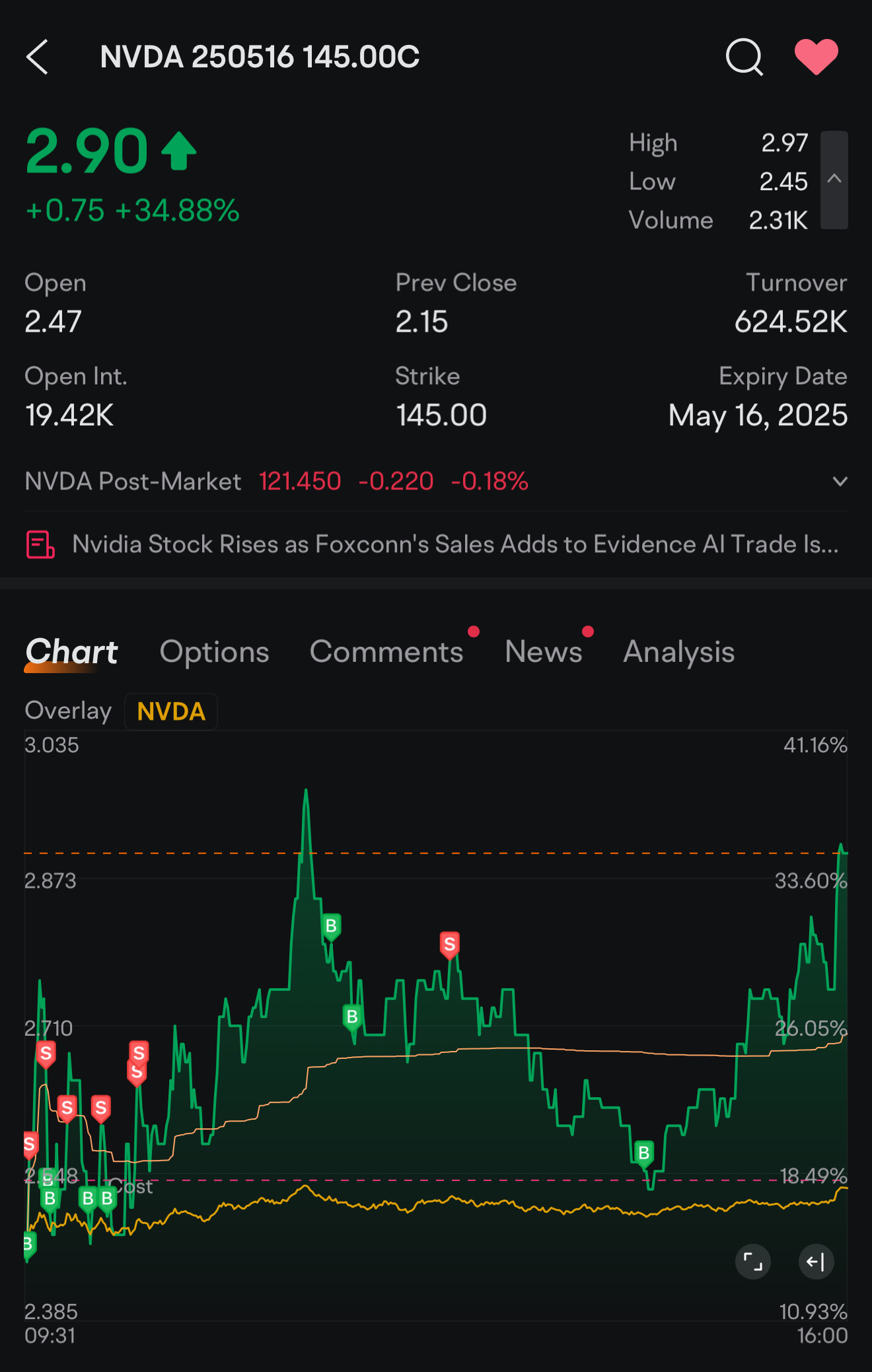Open the Foxconn news headline
This screenshot has height=1372, width=872.
coord(455,544)
